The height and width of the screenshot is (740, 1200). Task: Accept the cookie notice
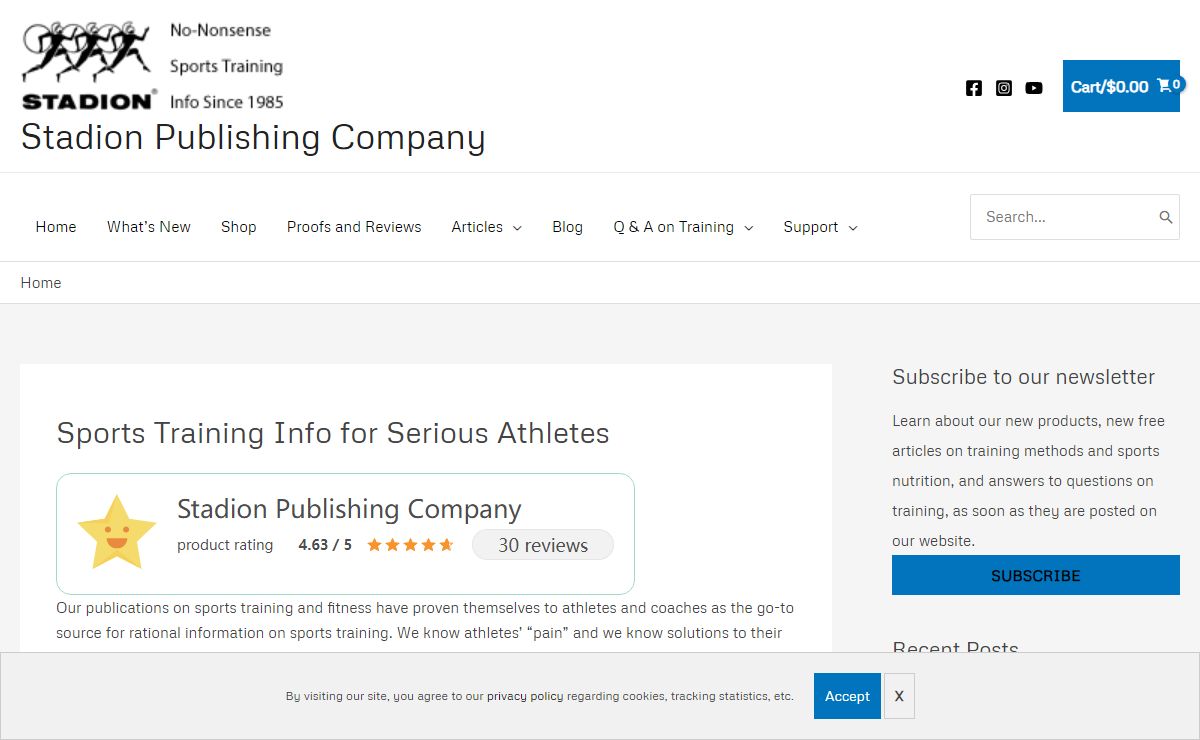[x=847, y=696]
